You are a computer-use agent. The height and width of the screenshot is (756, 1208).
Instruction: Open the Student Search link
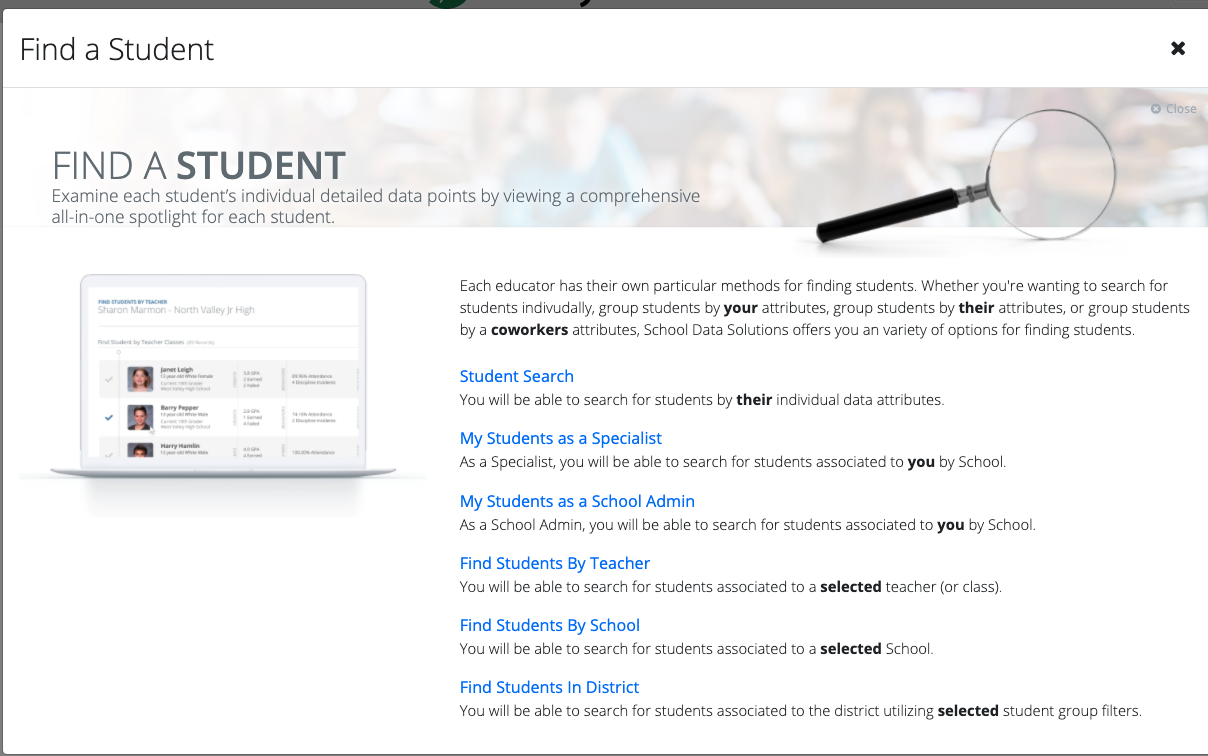516,376
